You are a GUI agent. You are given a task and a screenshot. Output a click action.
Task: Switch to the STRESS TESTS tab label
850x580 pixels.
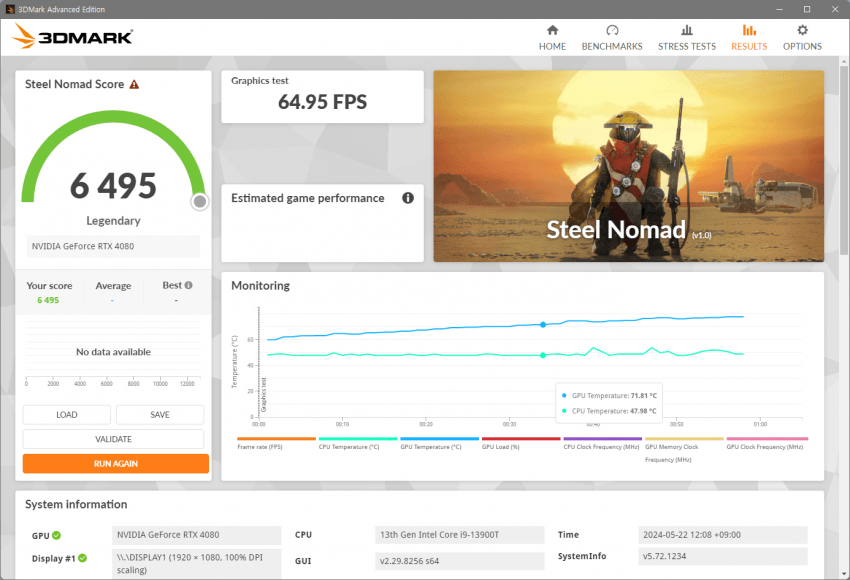(x=687, y=47)
